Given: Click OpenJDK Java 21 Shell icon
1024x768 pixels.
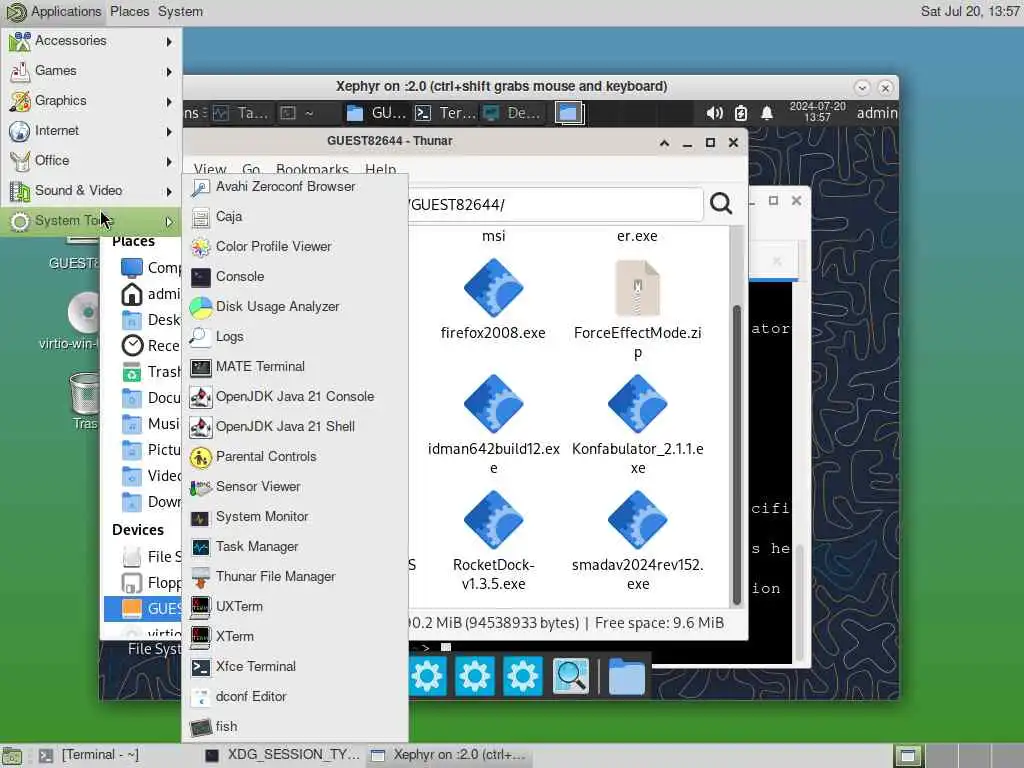Looking at the screenshot, I should click(x=200, y=427).
